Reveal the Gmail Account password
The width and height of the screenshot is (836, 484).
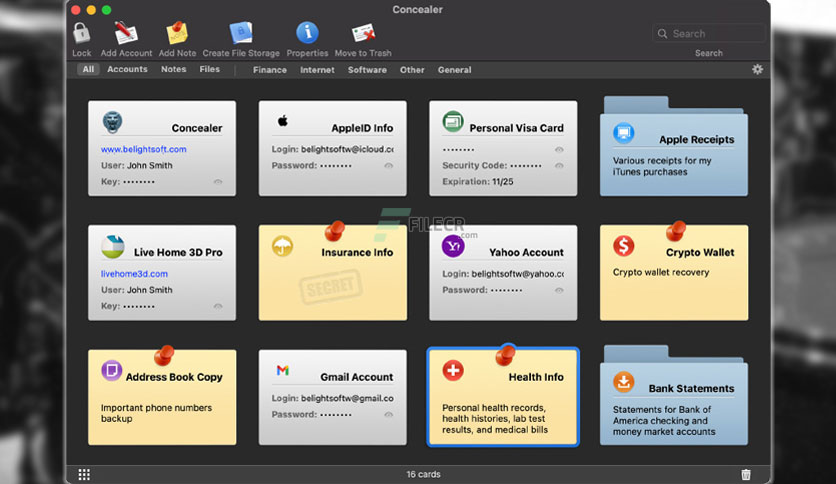(389, 415)
